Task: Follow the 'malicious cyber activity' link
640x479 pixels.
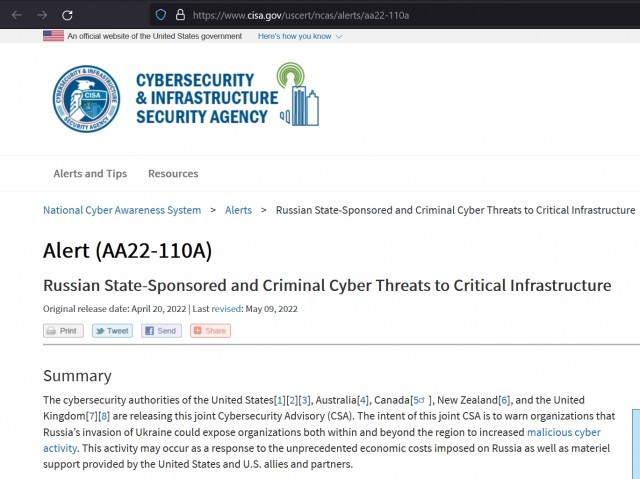Action: point(563,432)
